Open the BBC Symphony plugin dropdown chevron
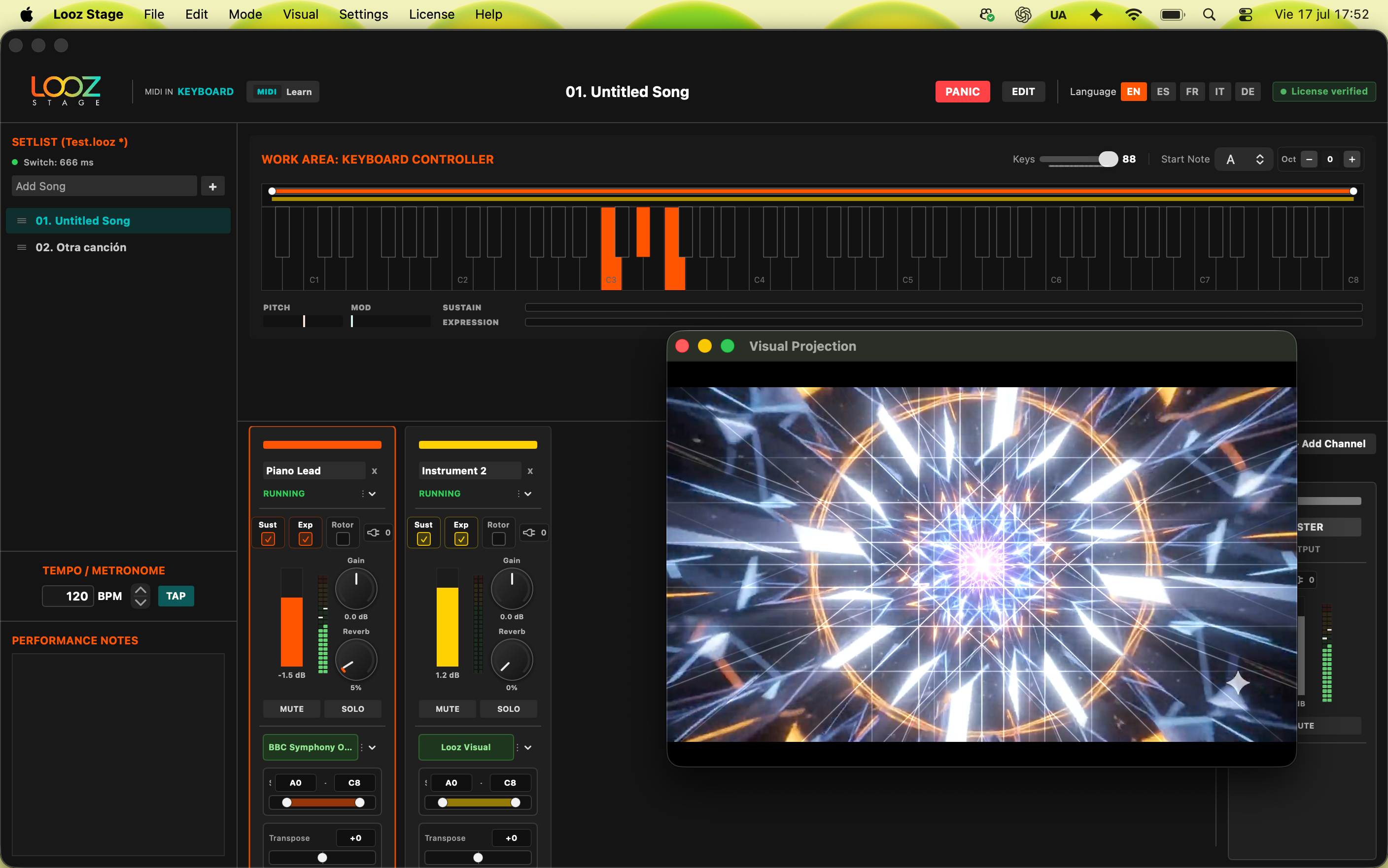Screen dimensions: 1388x868 click(x=372, y=747)
